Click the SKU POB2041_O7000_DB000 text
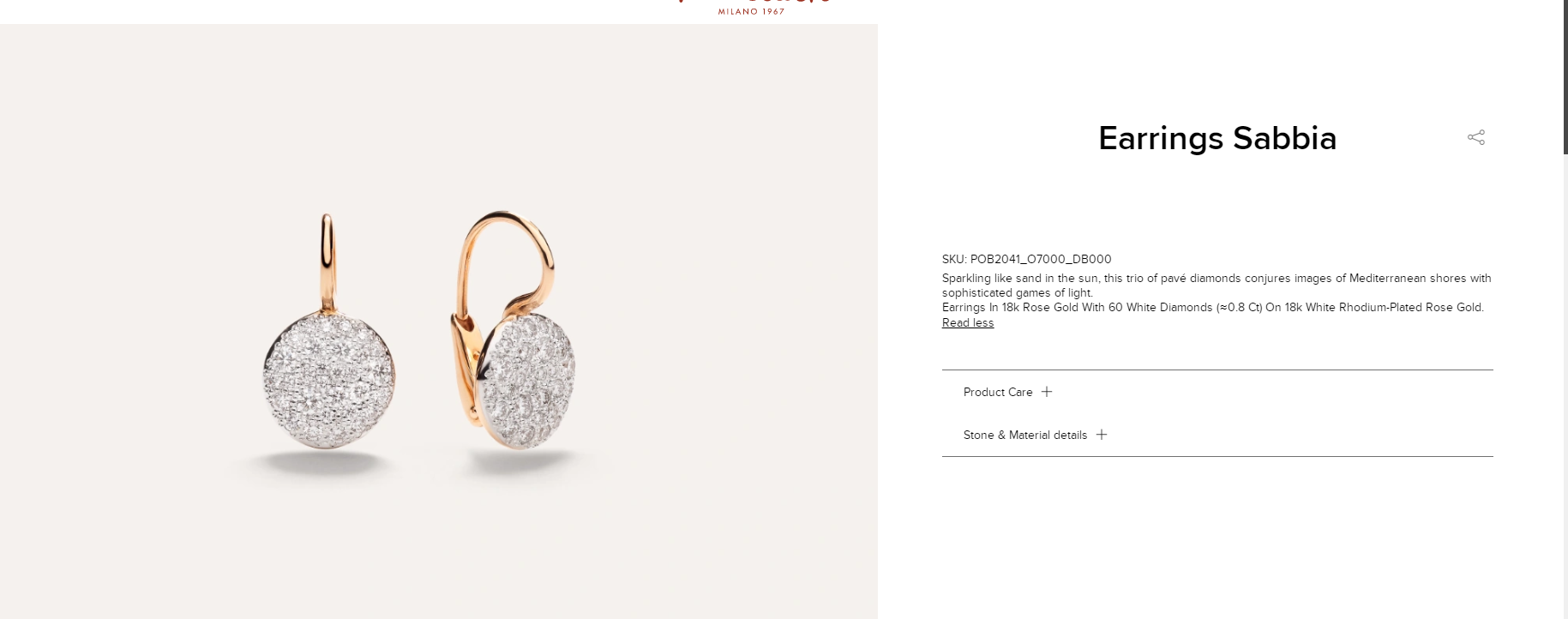 [1026, 259]
